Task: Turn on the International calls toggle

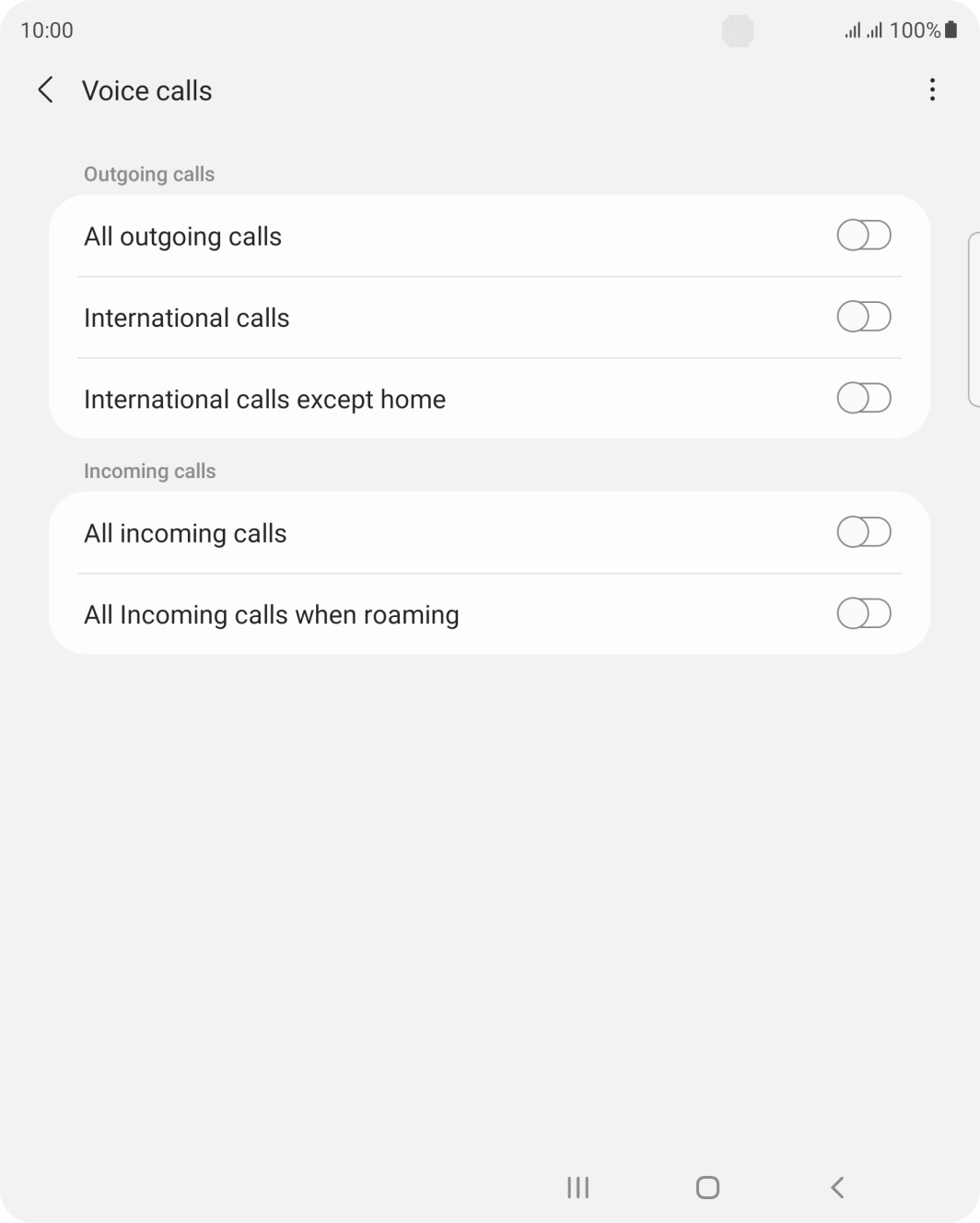Action: [x=863, y=317]
